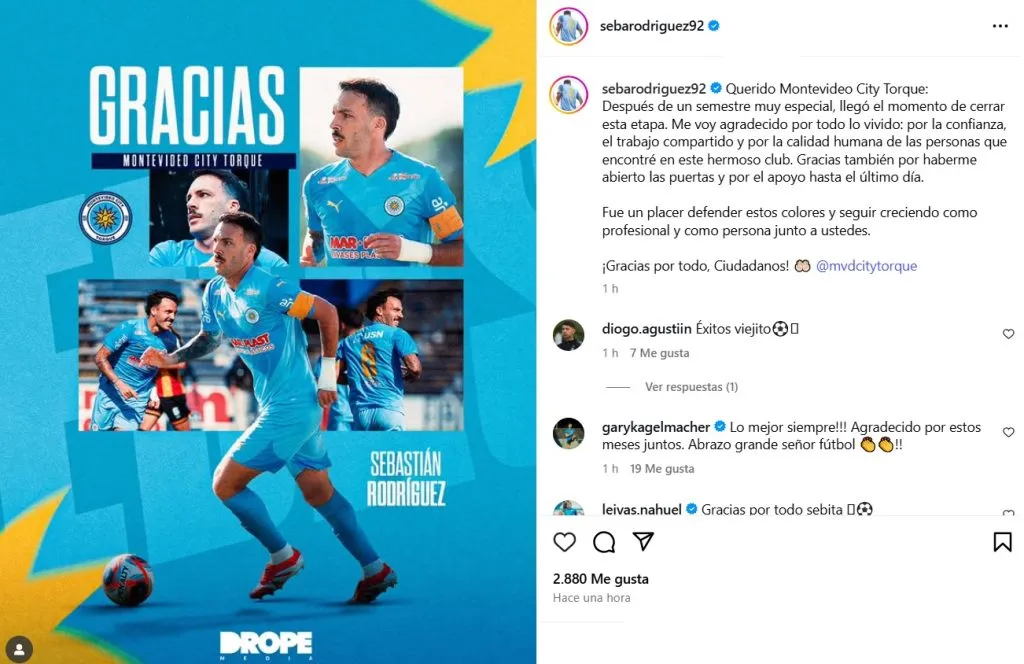The height and width of the screenshot is (664, 1024).
Task: Like diogo.agustiin's comment heart
Action: [x=1008, y=334]
